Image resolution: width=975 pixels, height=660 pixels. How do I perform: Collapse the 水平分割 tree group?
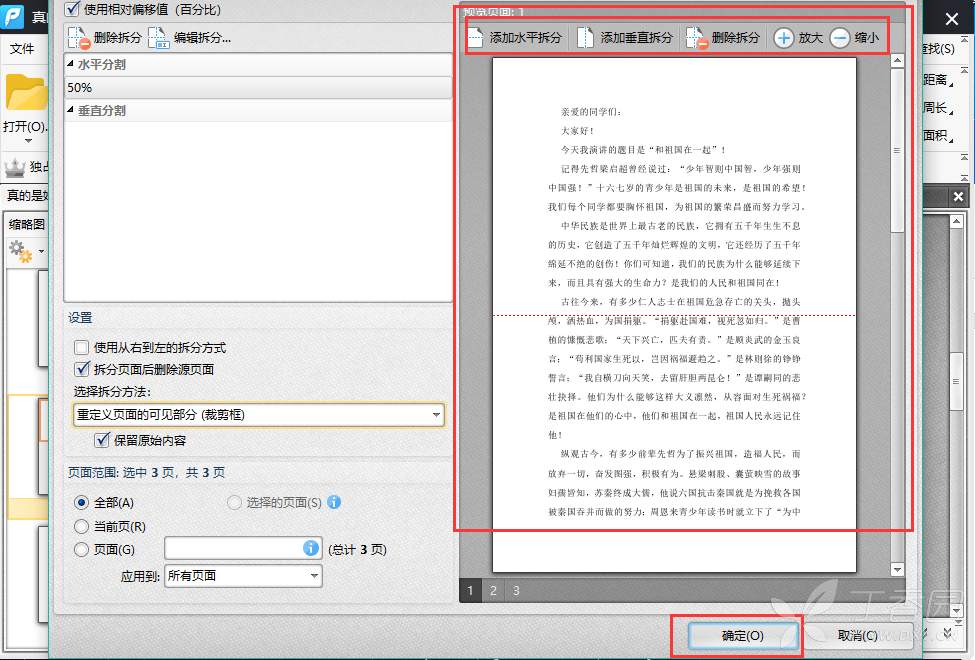pyautogui.click(x=70, y=63)
